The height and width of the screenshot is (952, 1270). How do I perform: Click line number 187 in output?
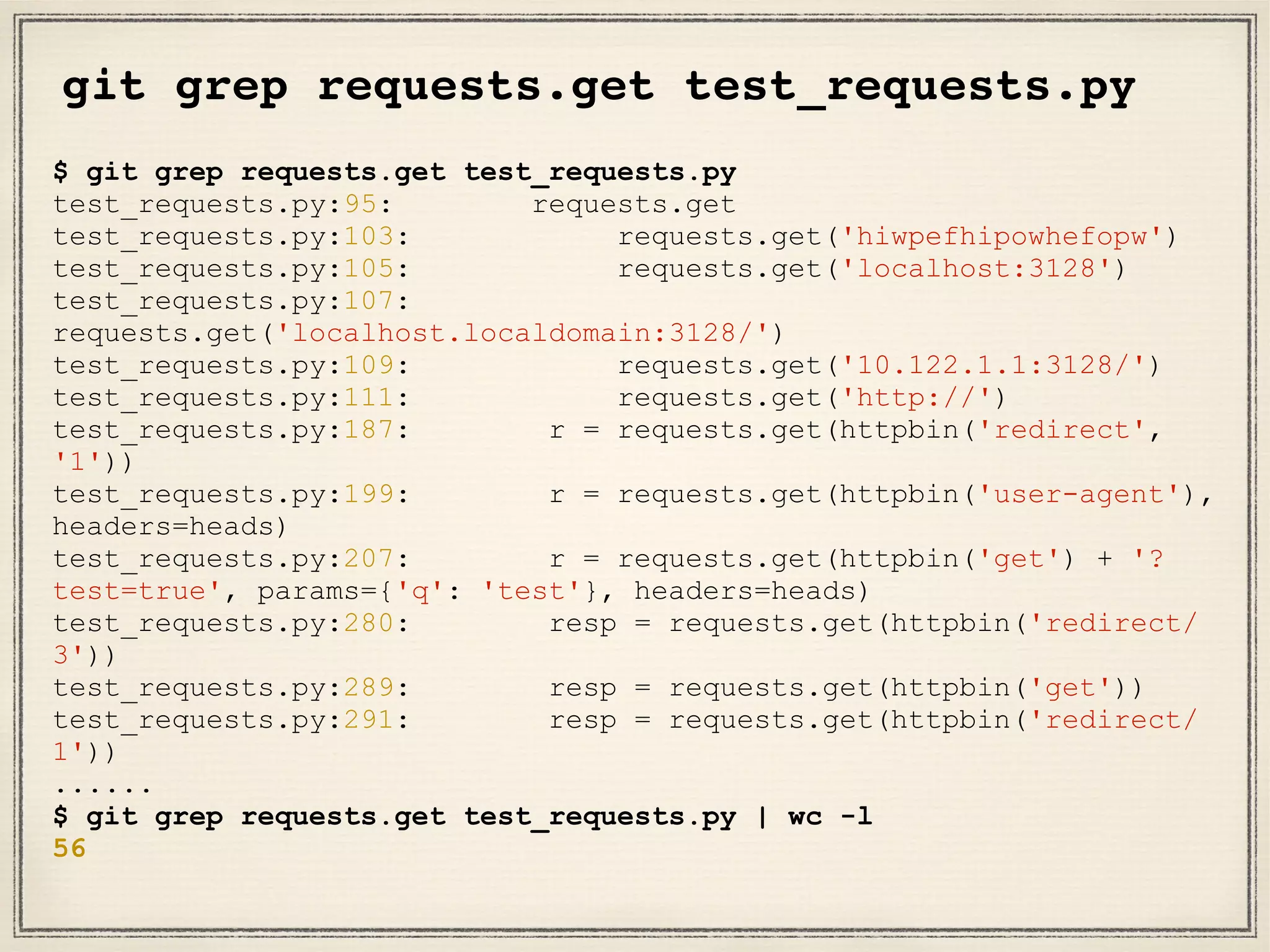tap(369, 430)
